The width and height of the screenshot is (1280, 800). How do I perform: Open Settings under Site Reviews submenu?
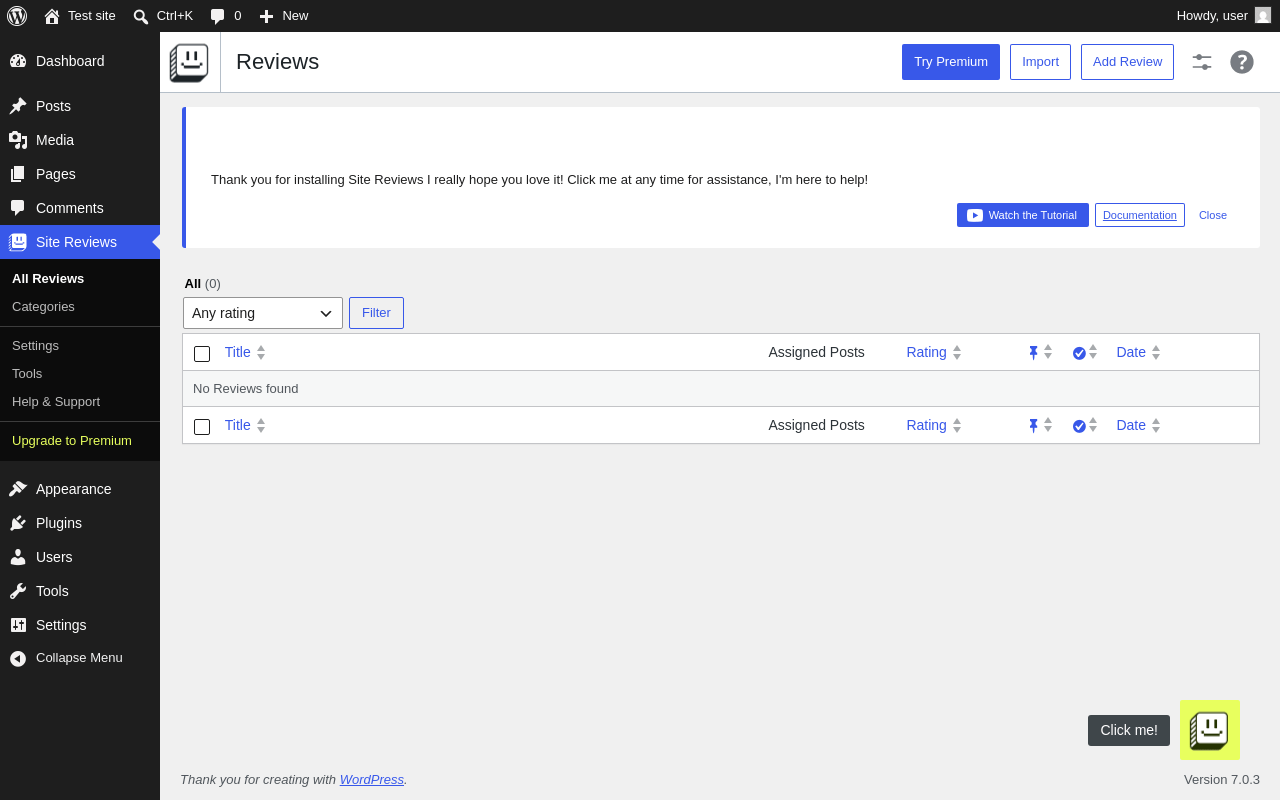tap(35, 345)
